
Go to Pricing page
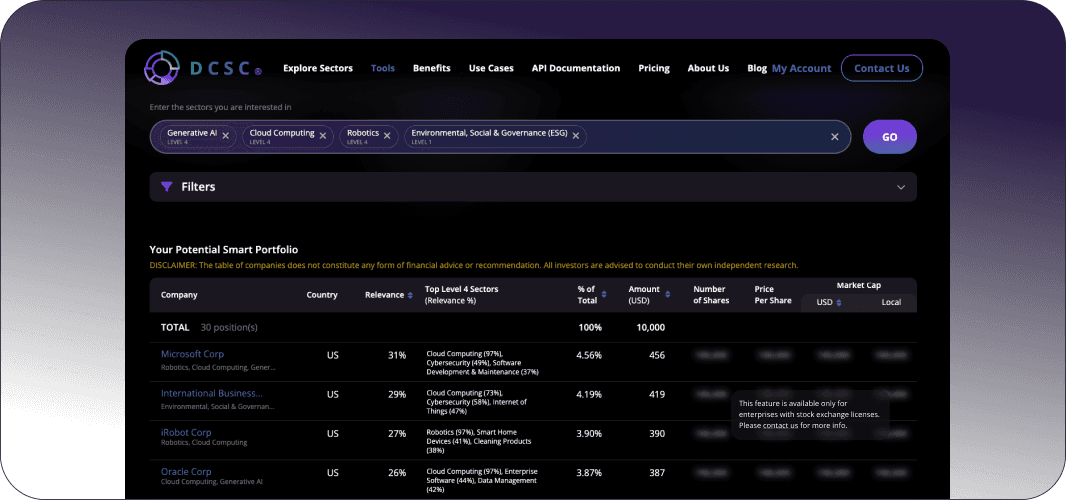[654, 68]
